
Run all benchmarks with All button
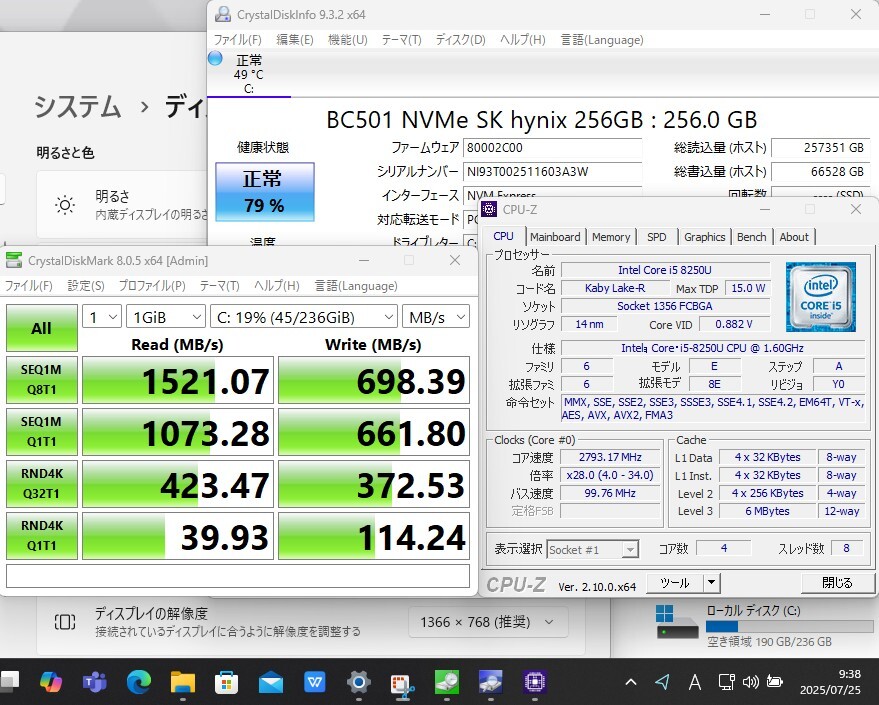(42, 328)
